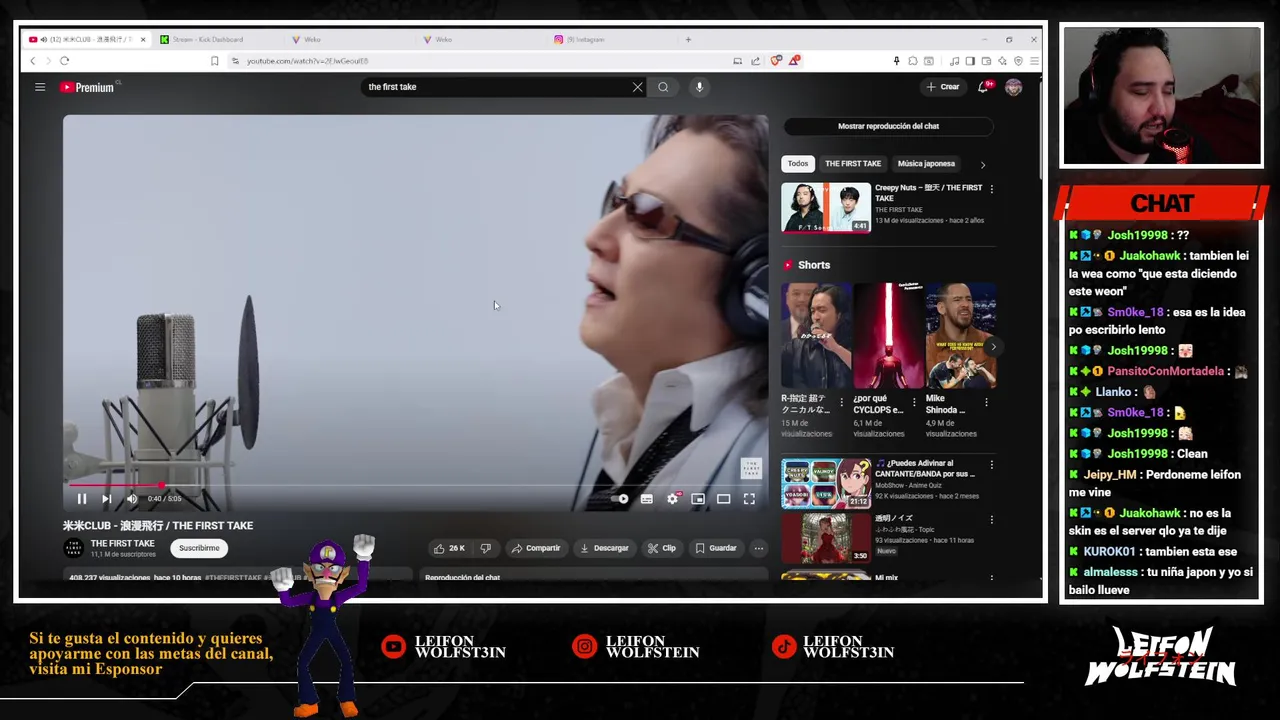Toggle subtitles in the player

646,499
